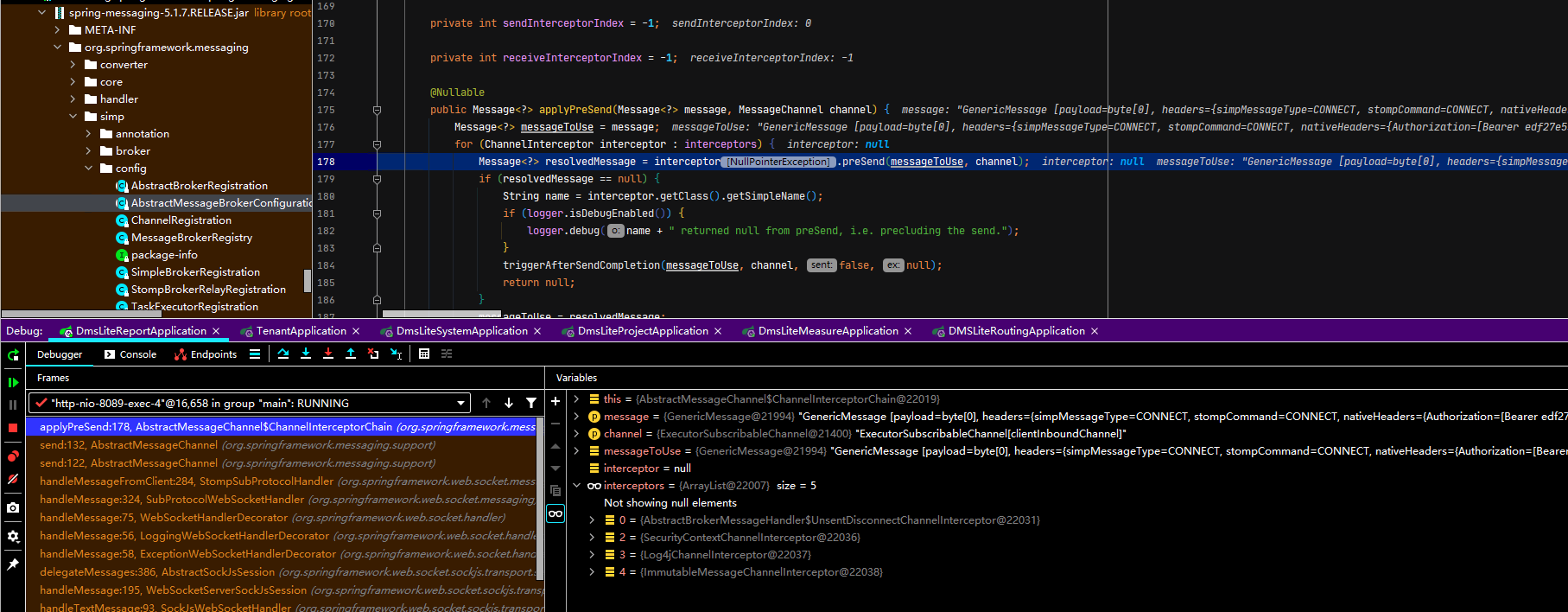1568x612 pixels.
Task: Step out of current method
Action: tap(351, 354)
